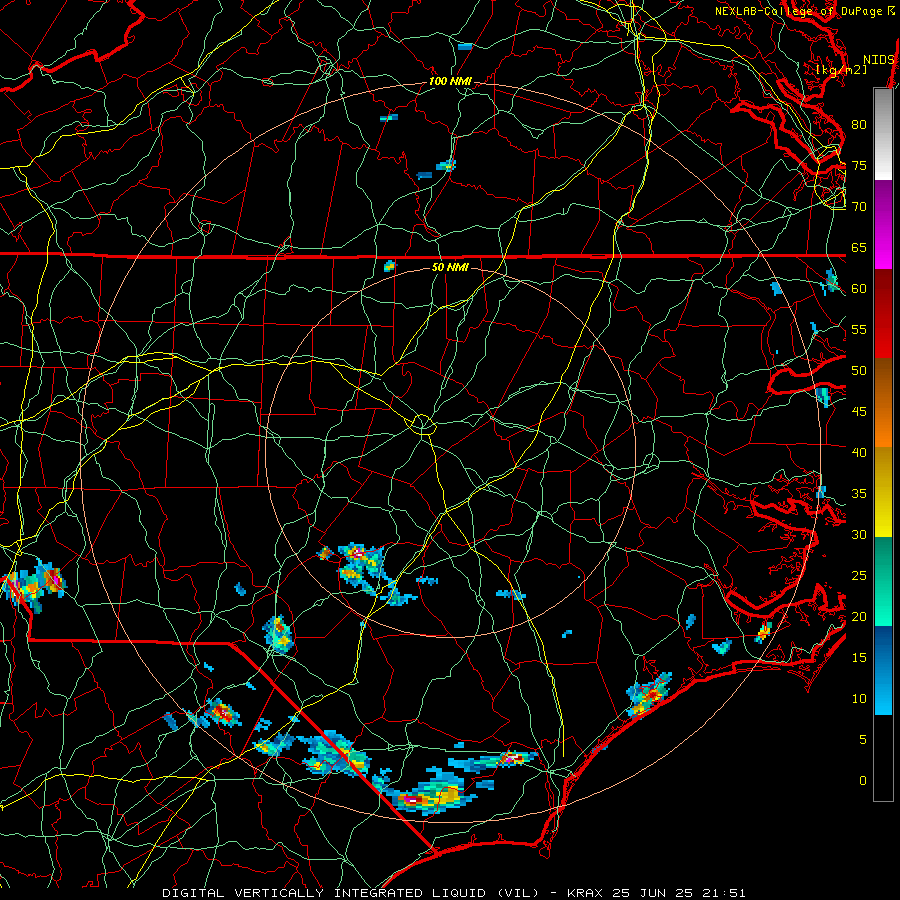Image resolution: width=900 pixels, height=900 pixels.
Task: Click the small echo just left of 50 NMI label
Action: point(390,266)
